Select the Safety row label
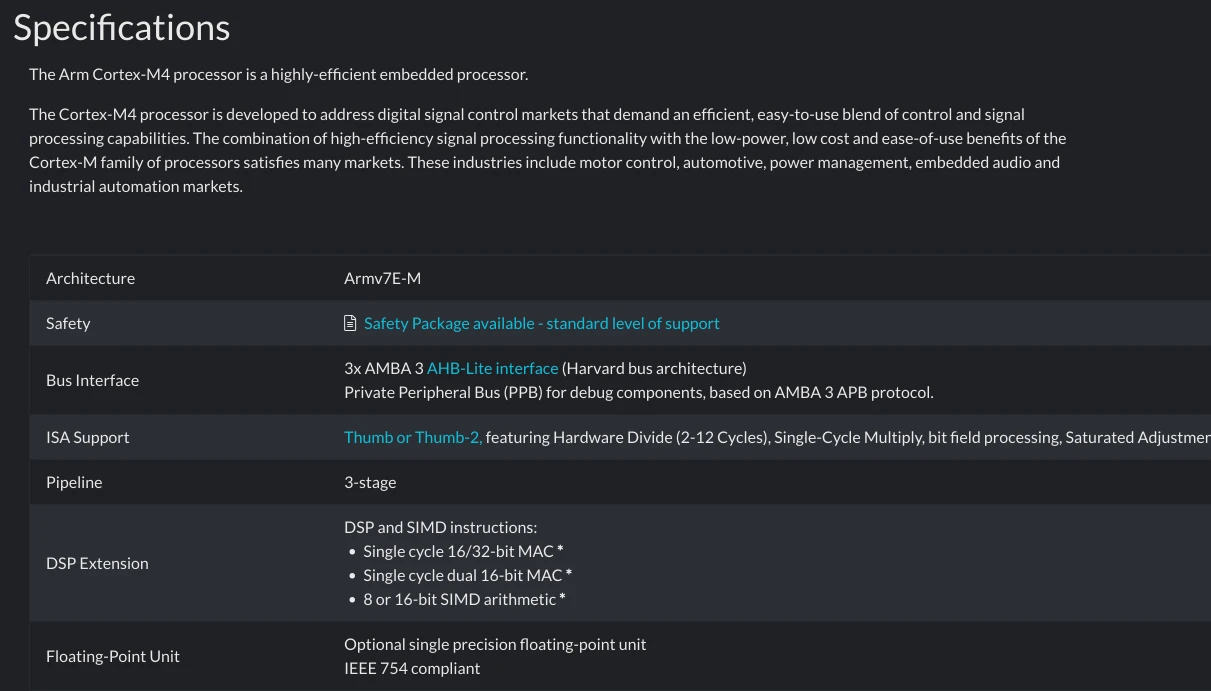Viewport: 1211px width, 691px height. 68,323
